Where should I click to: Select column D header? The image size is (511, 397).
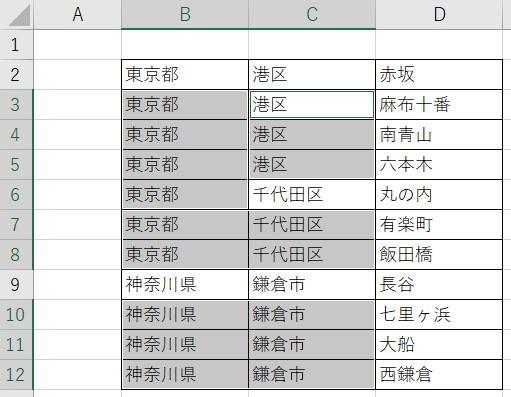[439, 14]
